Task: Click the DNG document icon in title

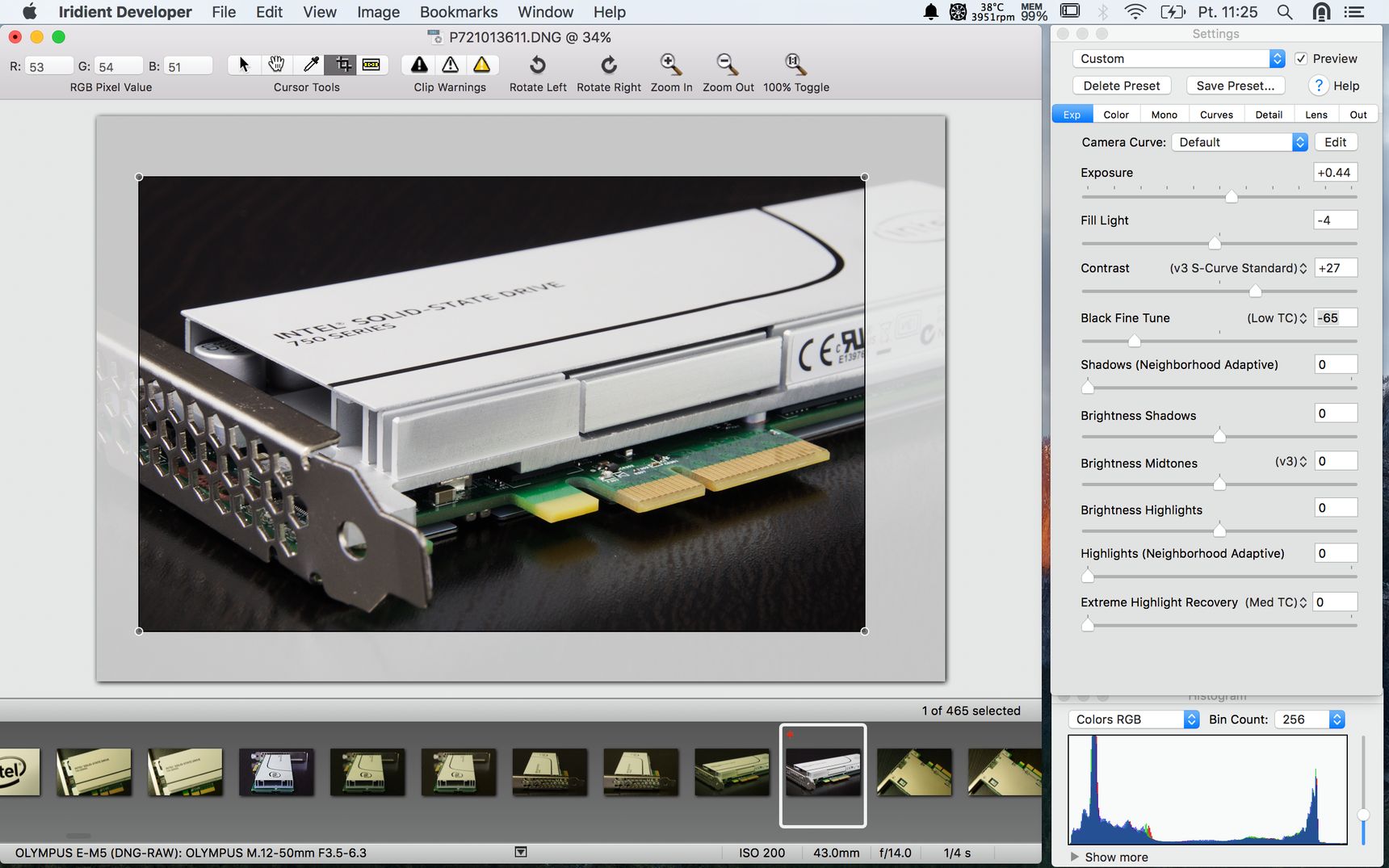Action: 435,37
